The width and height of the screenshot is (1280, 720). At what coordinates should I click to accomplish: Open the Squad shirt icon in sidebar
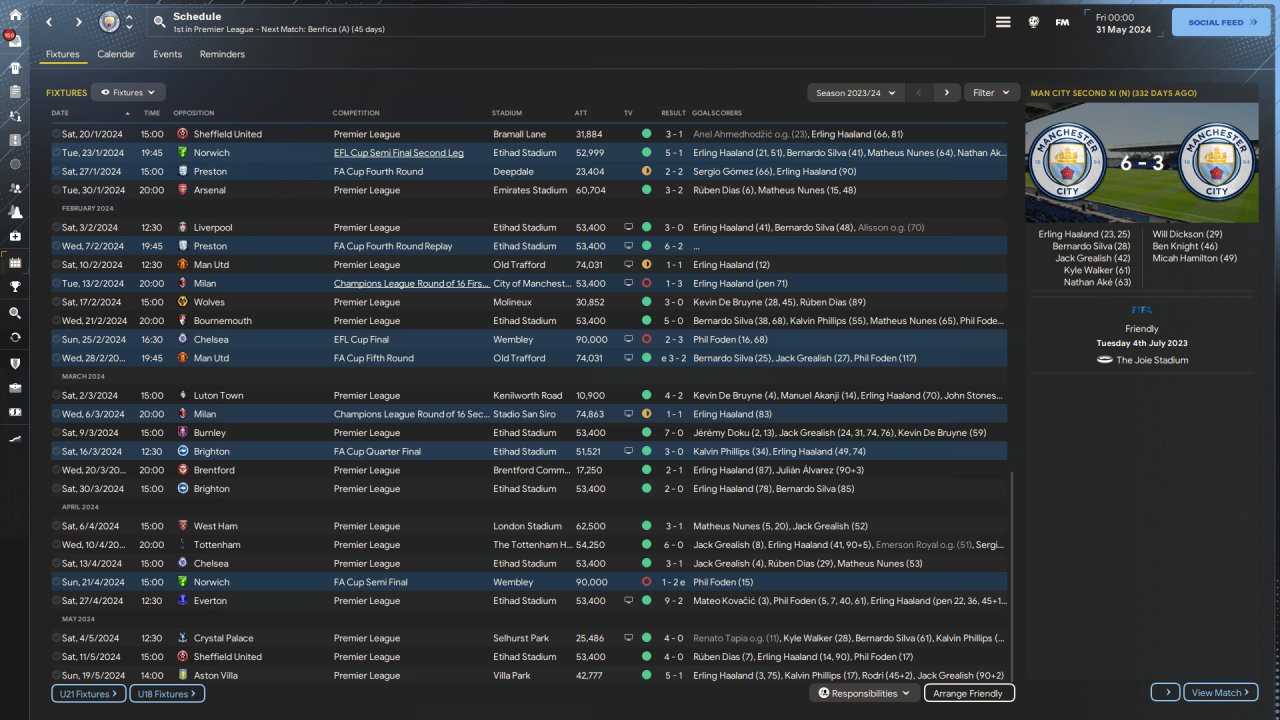tap(15, 68)
